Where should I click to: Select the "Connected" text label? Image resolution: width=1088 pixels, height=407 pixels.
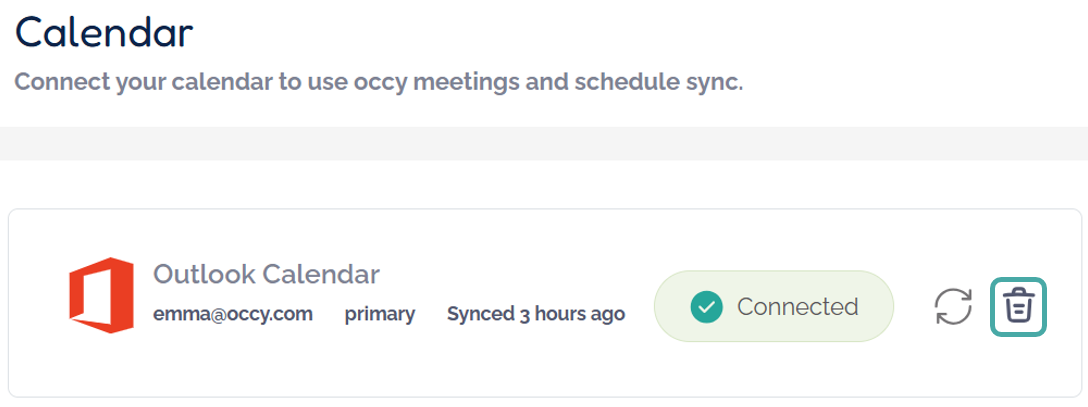[797, 307]
